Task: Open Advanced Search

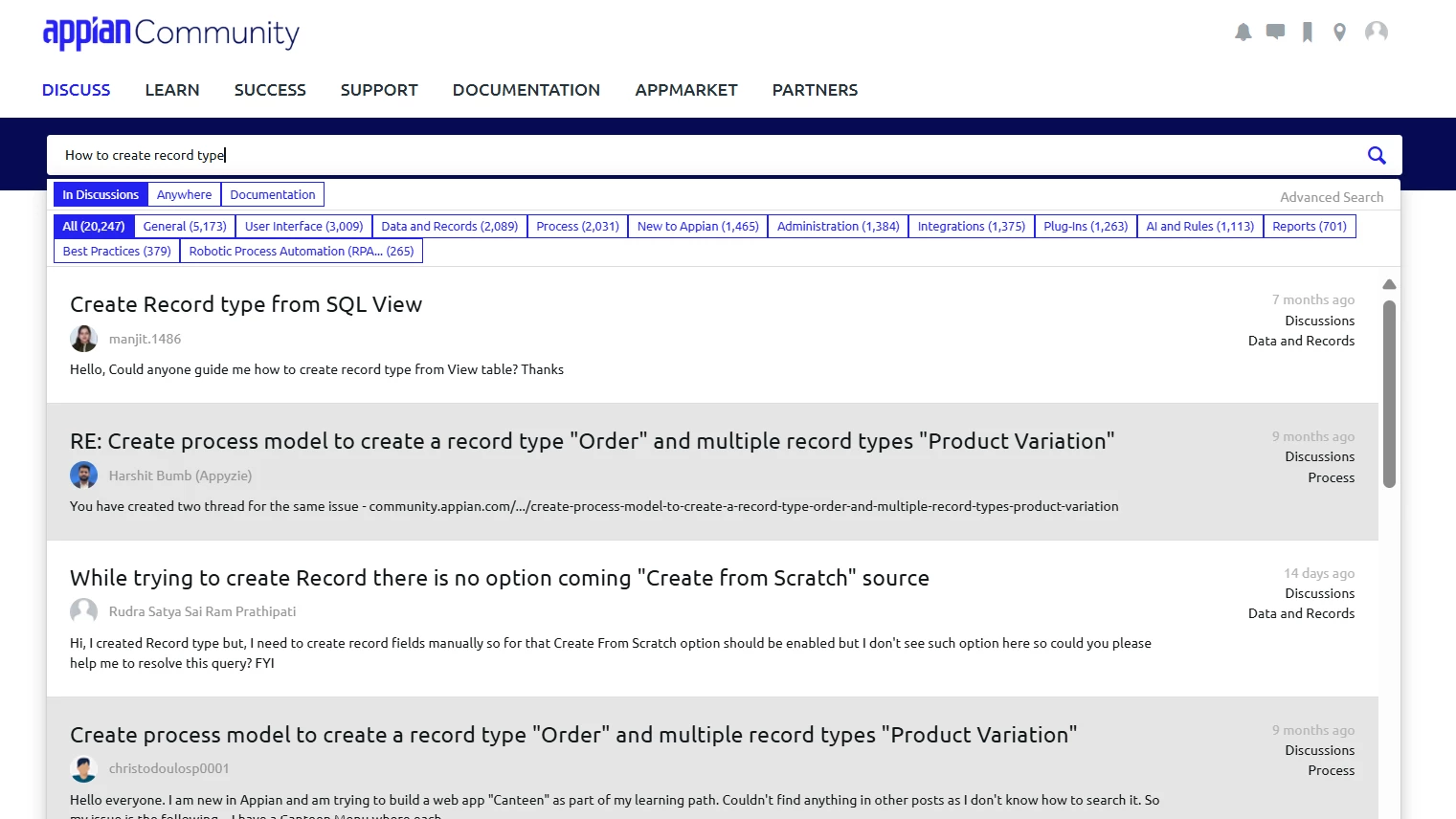Action: tap(1332, 197)
